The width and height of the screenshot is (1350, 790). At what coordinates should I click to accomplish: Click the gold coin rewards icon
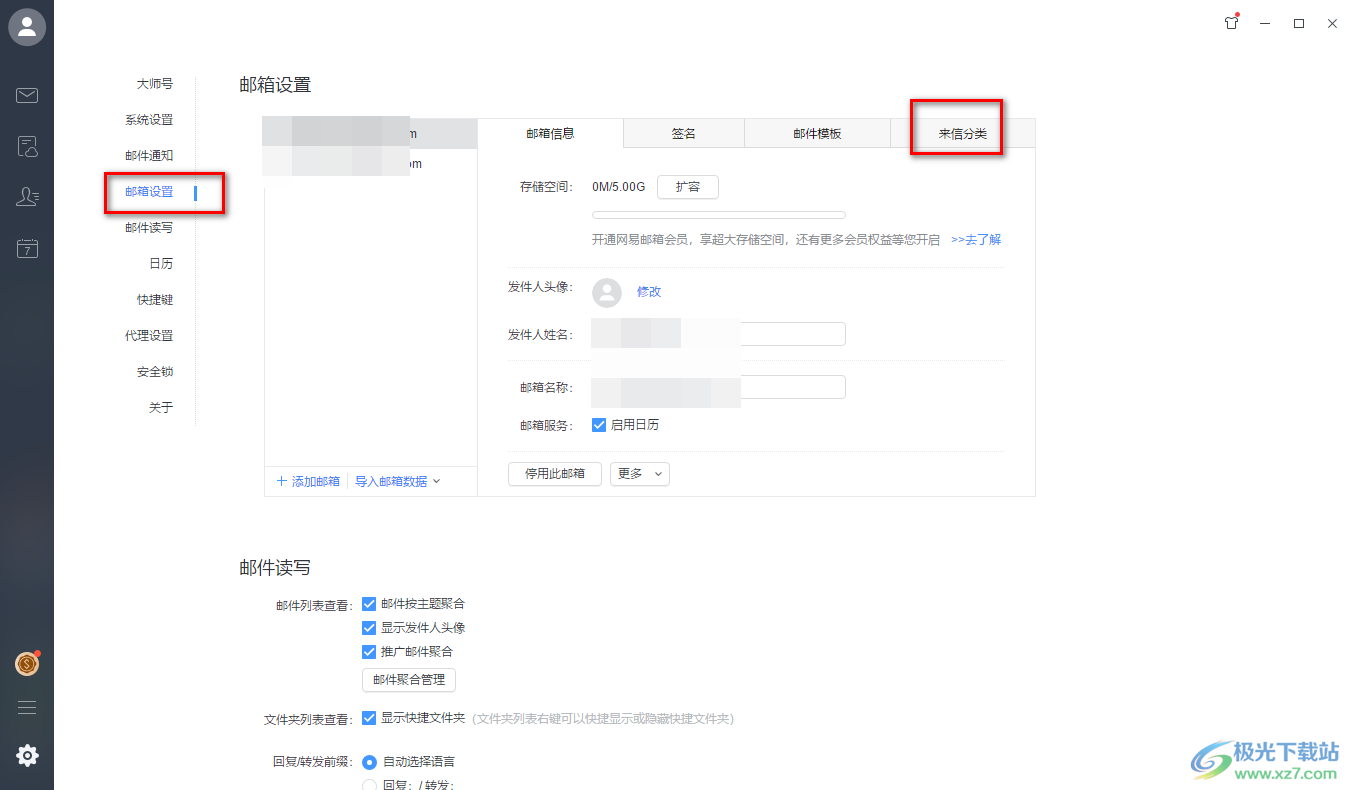27,663
